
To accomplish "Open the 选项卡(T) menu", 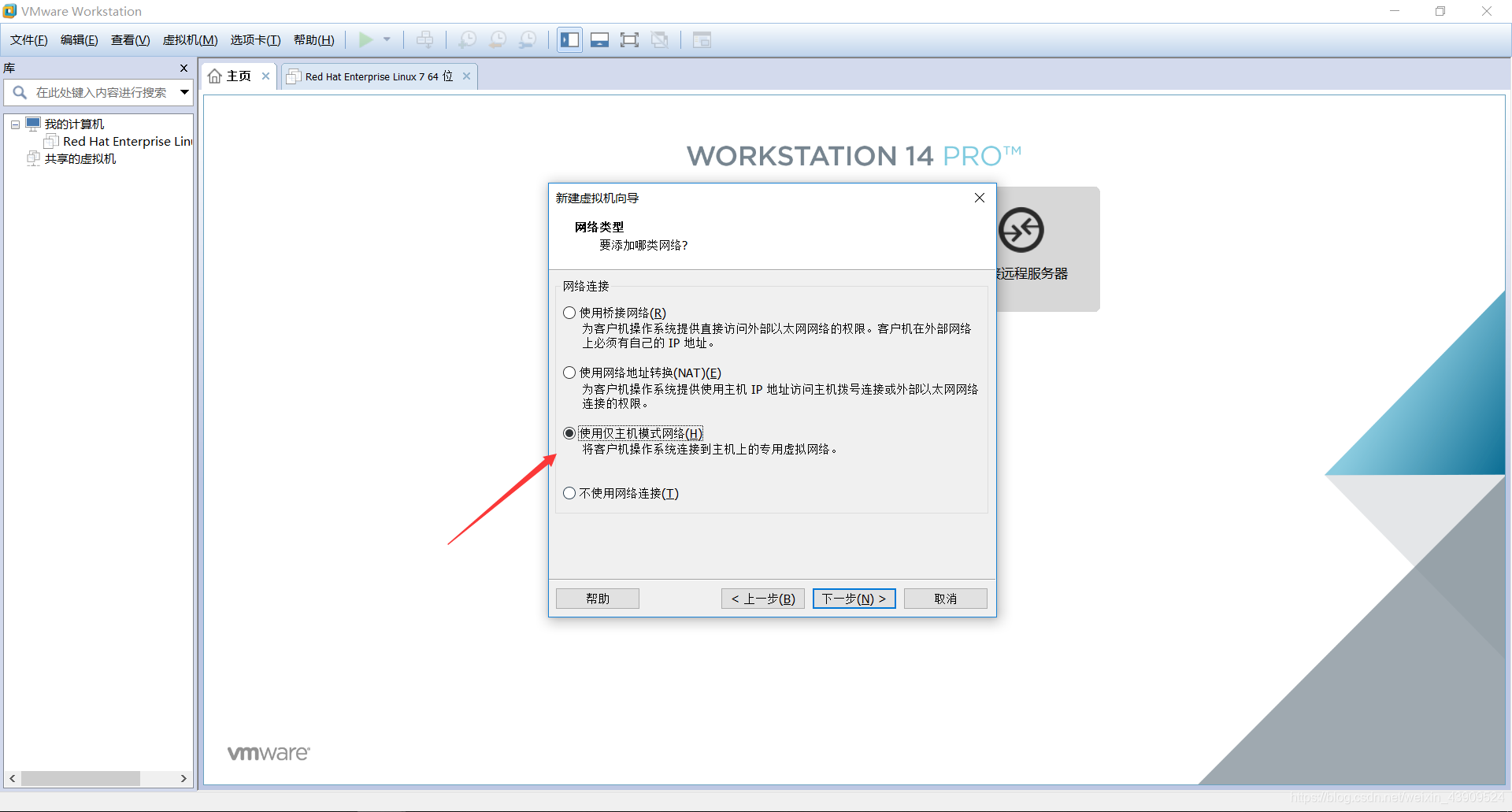I will tap(255, 40).
